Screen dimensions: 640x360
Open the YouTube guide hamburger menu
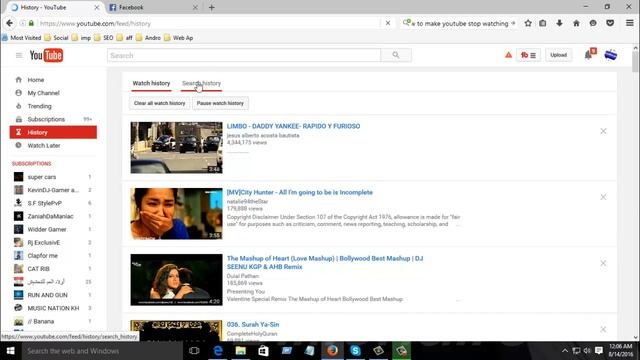click(19, 55)
